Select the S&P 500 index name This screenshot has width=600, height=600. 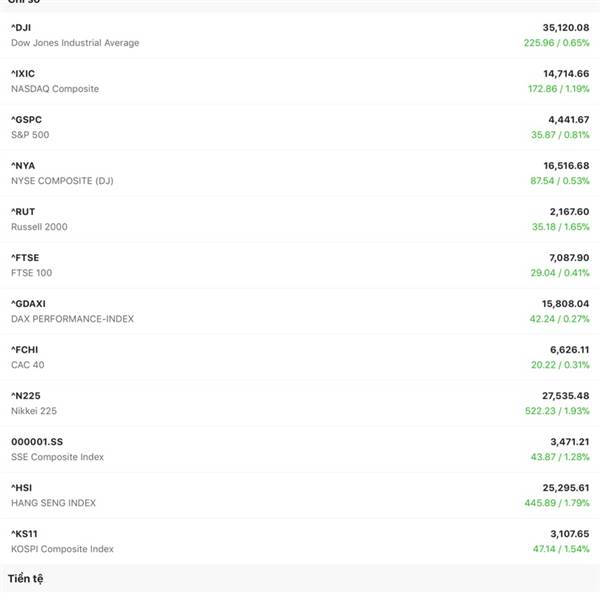coord(30,135)
